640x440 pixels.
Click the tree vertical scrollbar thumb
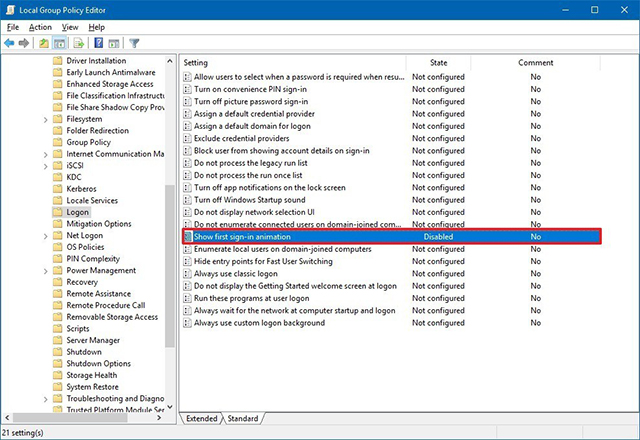click(x=170, y=266)
